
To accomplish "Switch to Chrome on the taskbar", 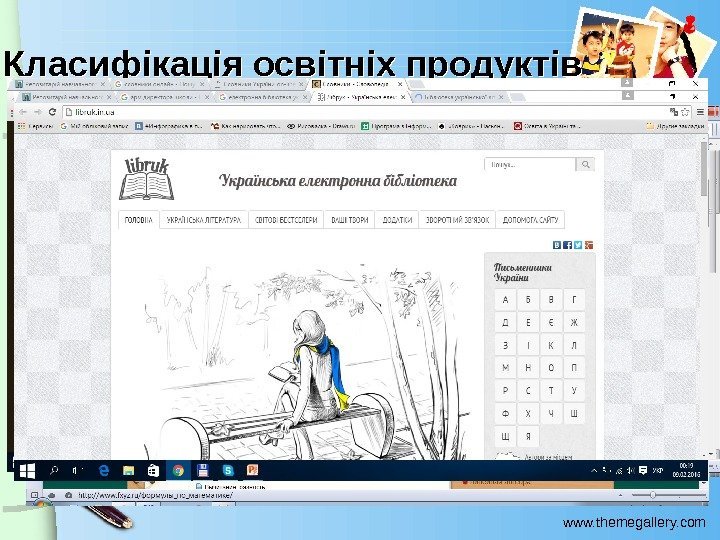I will click(178, 471).
